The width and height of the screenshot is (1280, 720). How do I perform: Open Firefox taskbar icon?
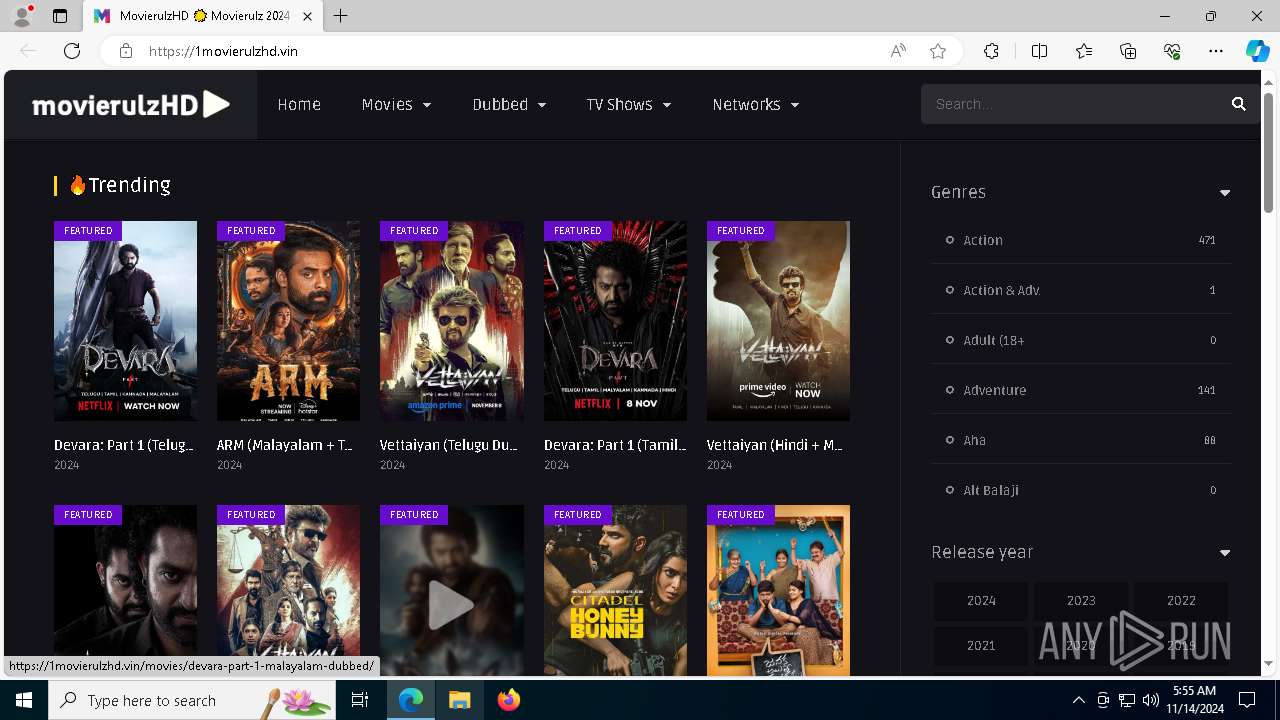[509, 700]
